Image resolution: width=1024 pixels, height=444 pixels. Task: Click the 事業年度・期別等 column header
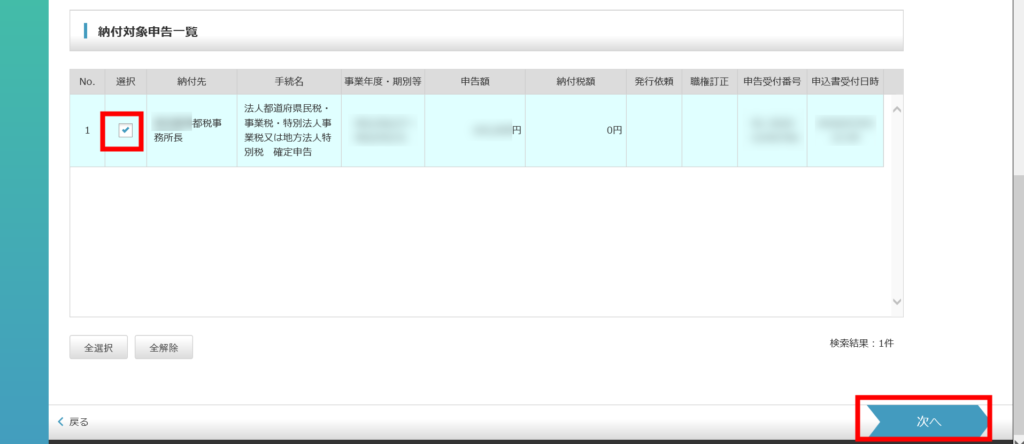coord(382,81)
